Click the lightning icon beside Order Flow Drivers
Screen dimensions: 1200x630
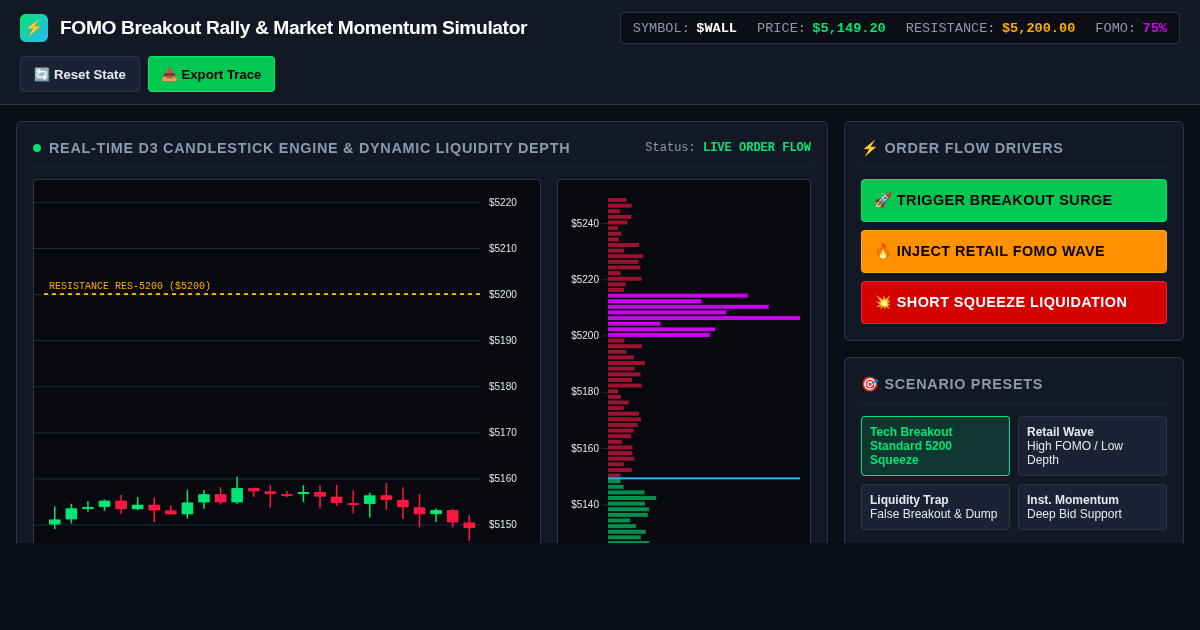click(x=869, y=148)
